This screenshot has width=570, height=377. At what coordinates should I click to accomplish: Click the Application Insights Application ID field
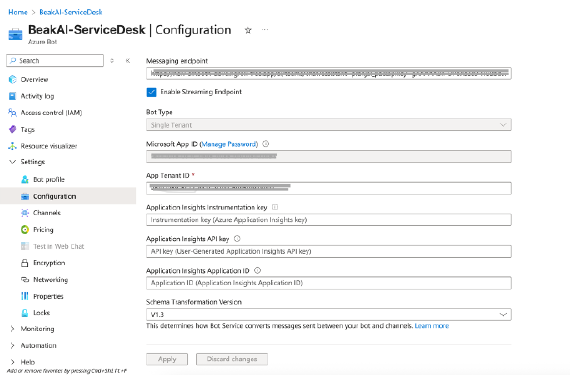point(329,283)
